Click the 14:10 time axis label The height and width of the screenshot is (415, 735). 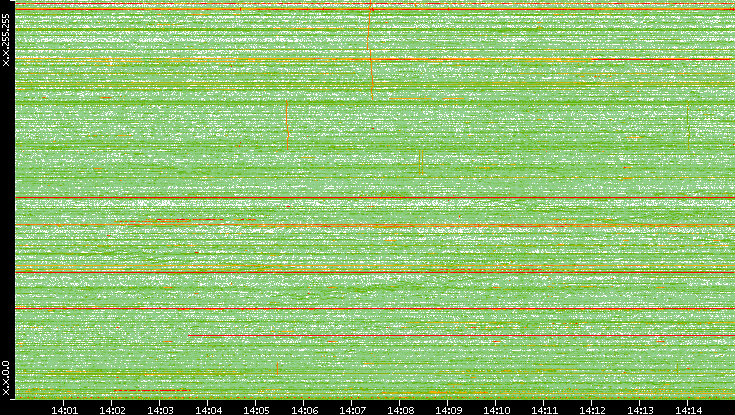click(496, 410)
